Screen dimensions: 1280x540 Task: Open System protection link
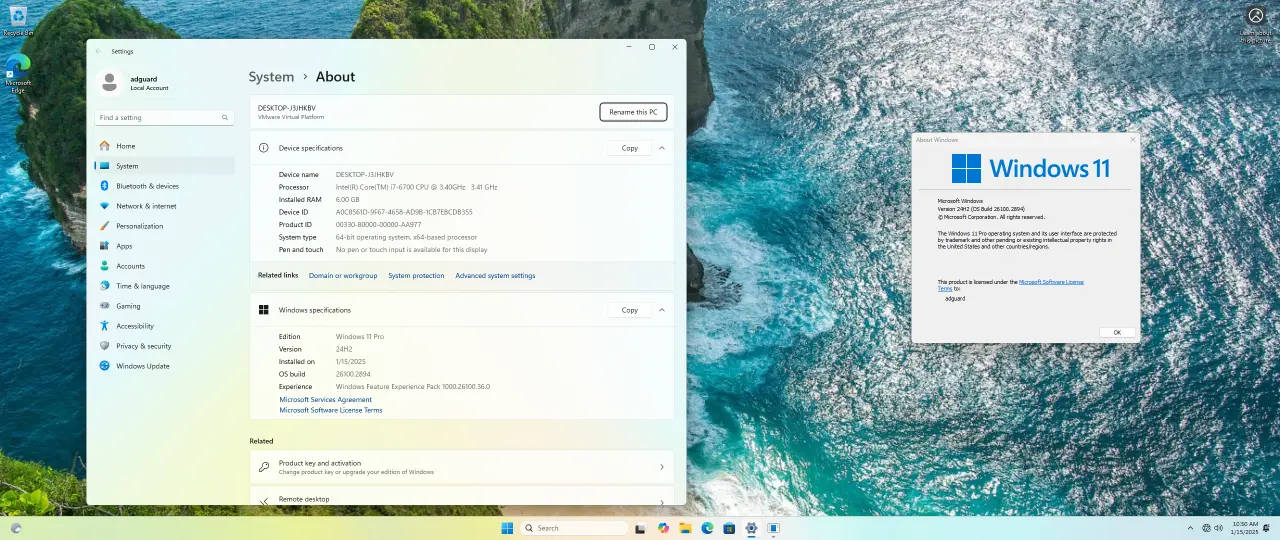click(x=416, y=276)
